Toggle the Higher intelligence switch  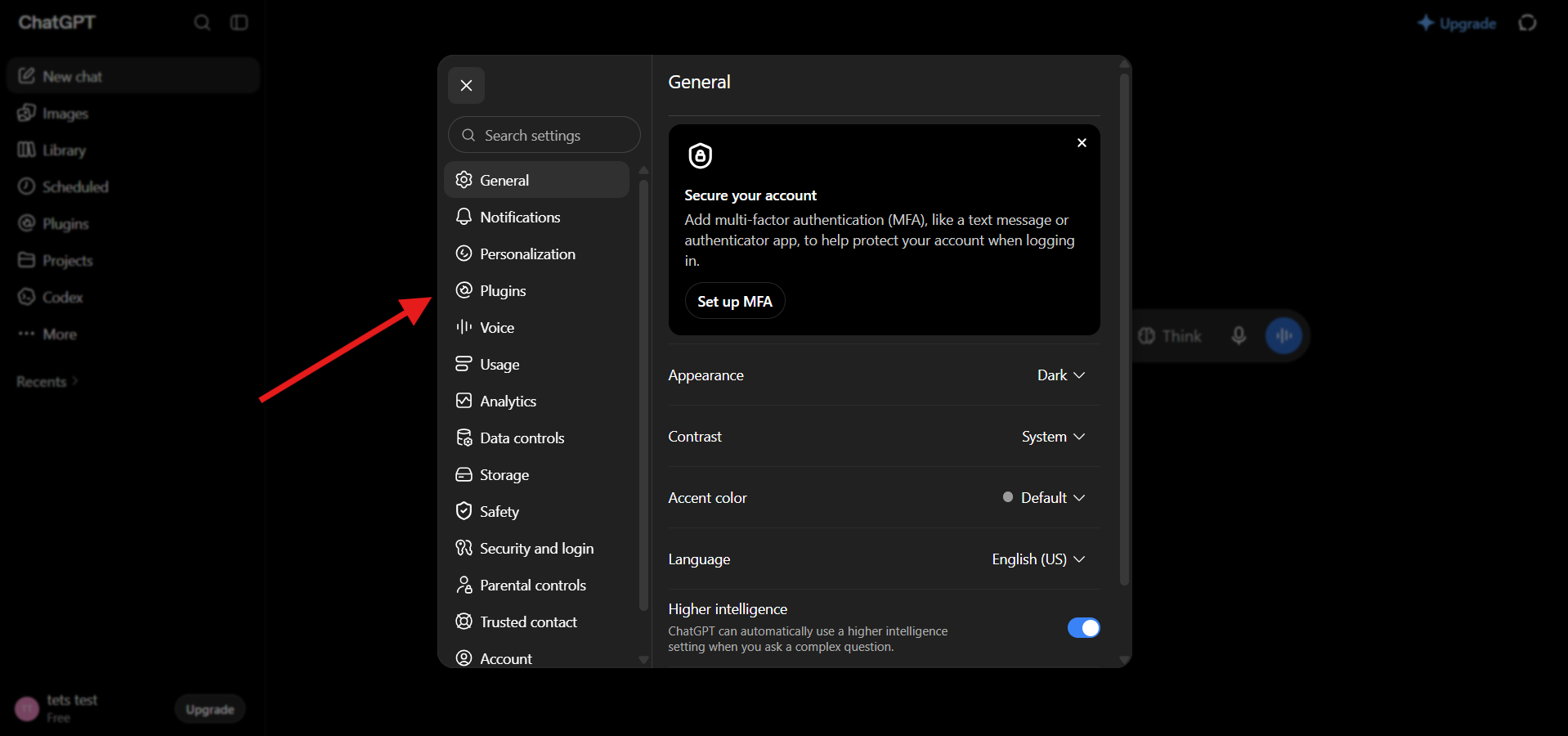pyautogui.click(x=1083, y=627)
